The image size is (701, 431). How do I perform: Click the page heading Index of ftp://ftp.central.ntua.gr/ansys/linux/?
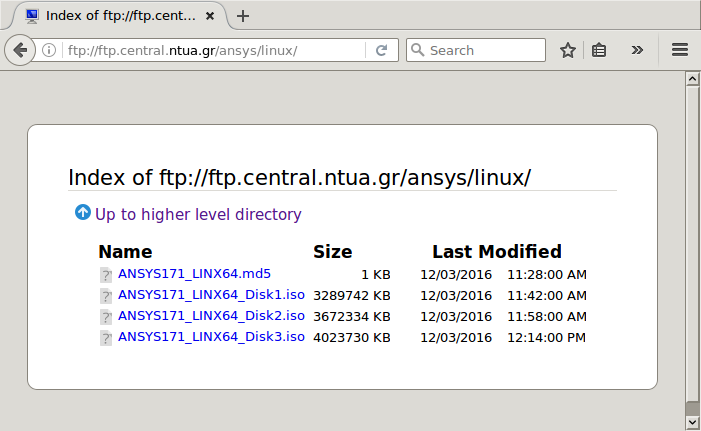[300, 177]
